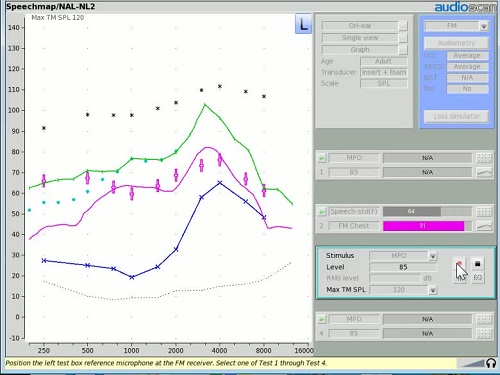Viewport: 500px width, 375px height.
Task: Open the Single view selector
Action: 360,38
